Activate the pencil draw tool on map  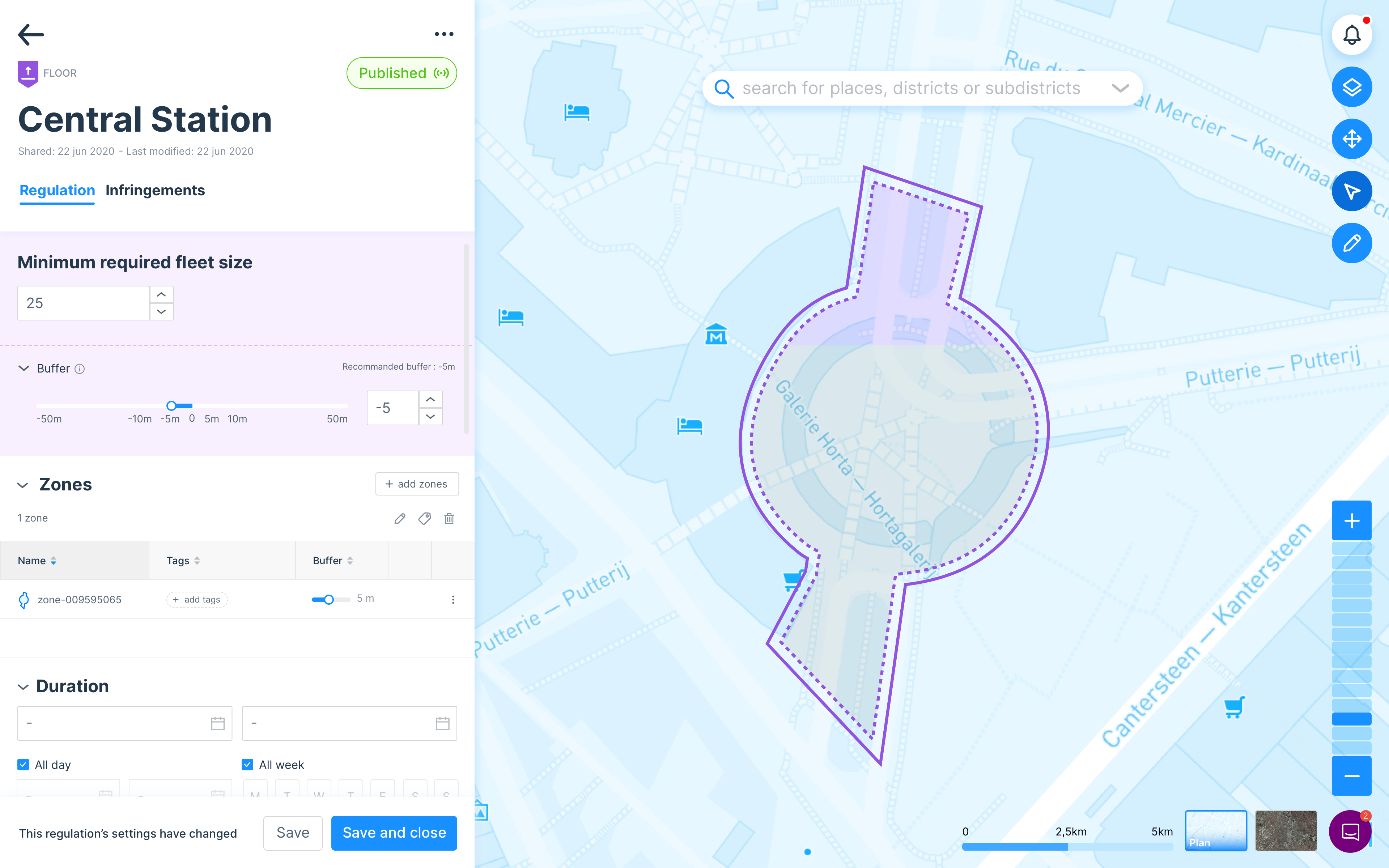(x=1351, y=243)
